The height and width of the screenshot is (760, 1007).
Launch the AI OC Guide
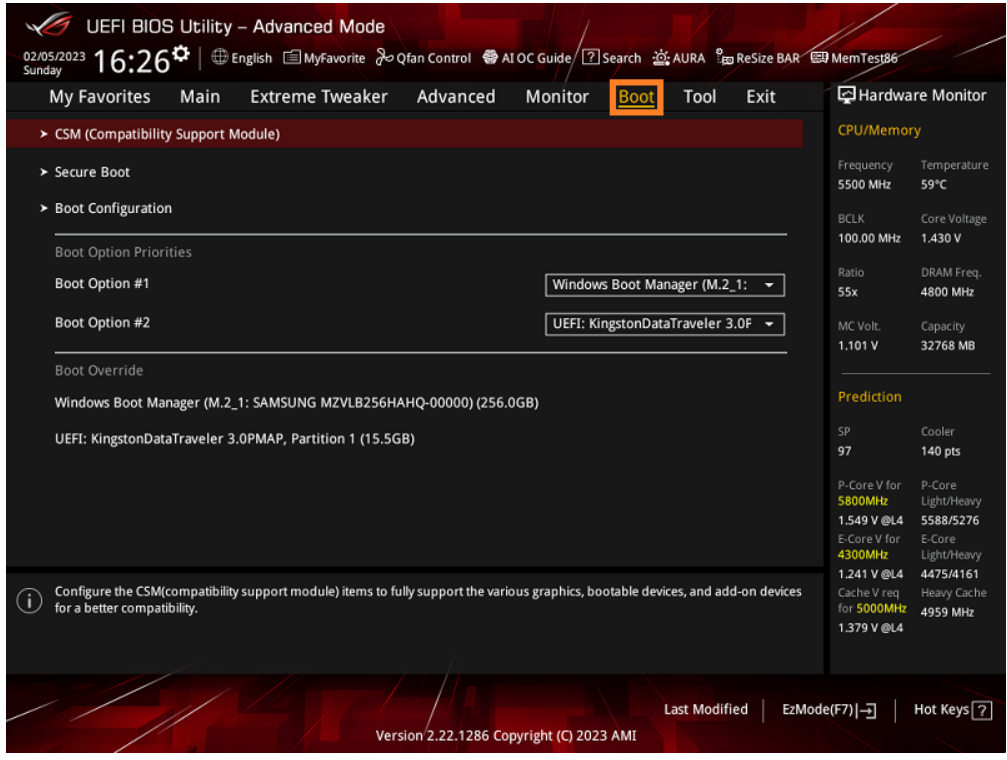528,58
